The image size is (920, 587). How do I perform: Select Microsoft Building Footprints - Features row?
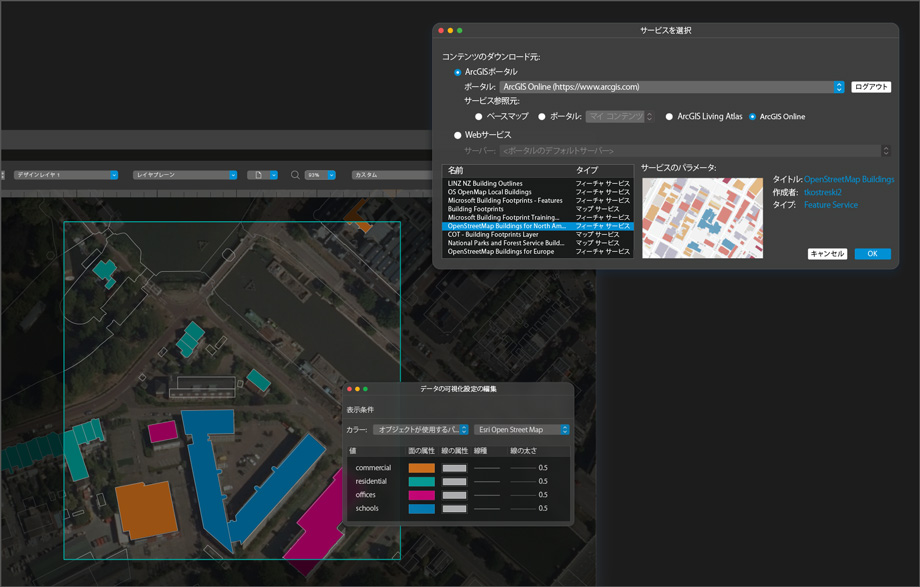(x=537, y=200)
